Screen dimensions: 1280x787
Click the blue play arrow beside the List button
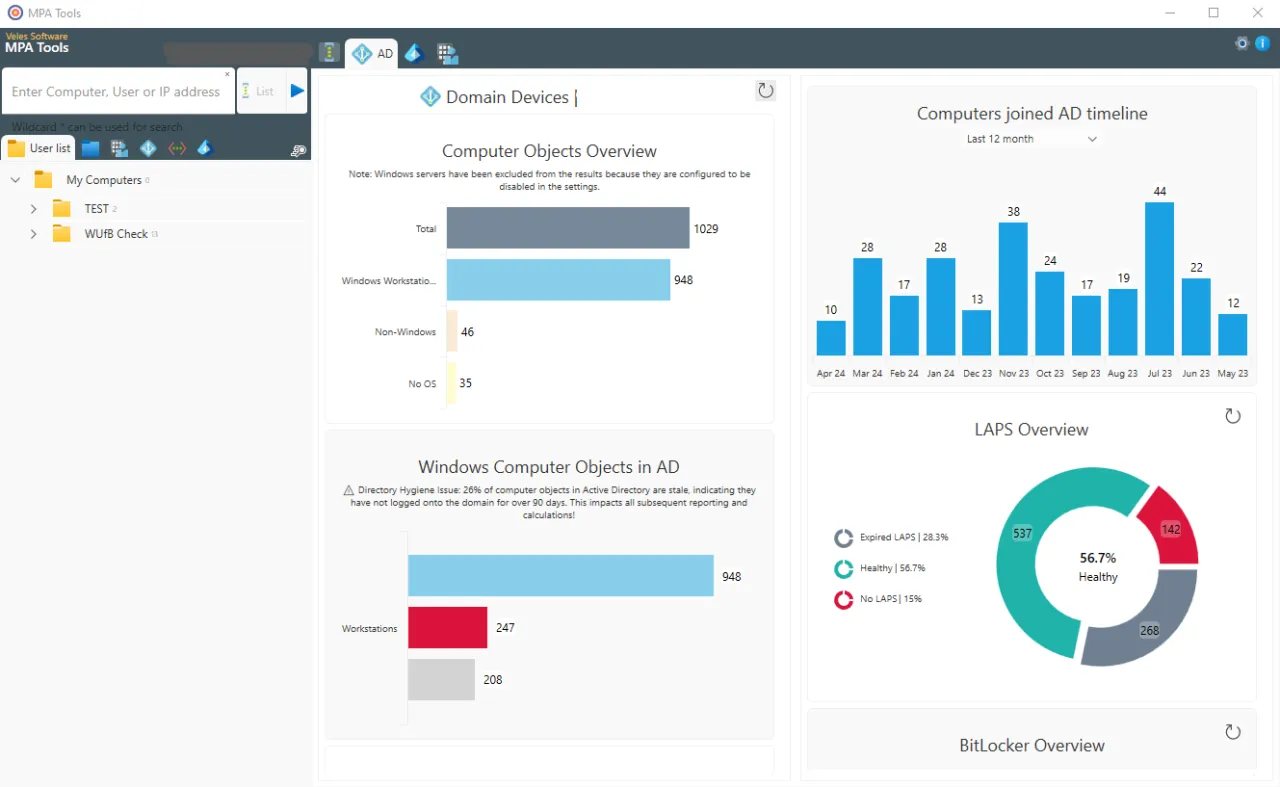297,91
